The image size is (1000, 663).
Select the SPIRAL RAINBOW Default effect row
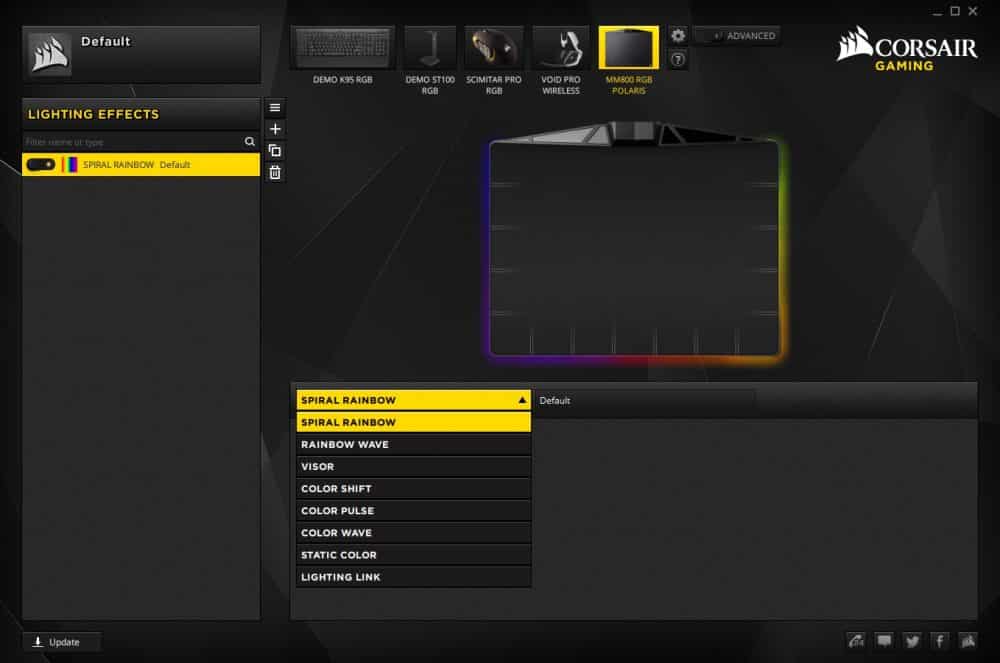[x=141, y=164]
